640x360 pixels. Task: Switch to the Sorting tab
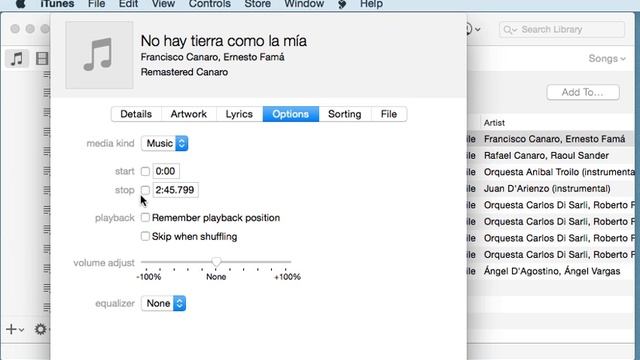[x=345, y=114]
